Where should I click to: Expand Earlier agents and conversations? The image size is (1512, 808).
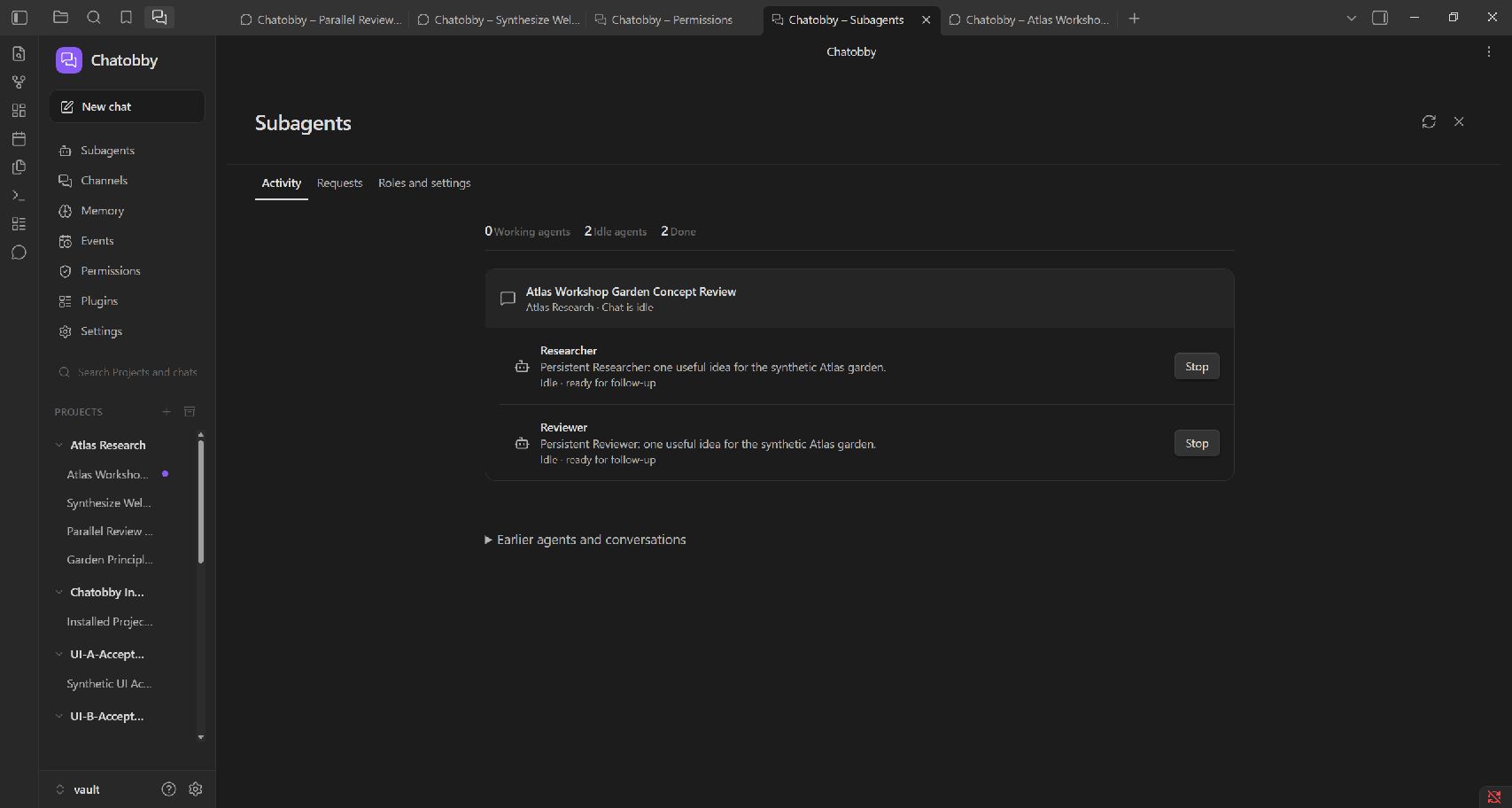click(x=585, y=540)
